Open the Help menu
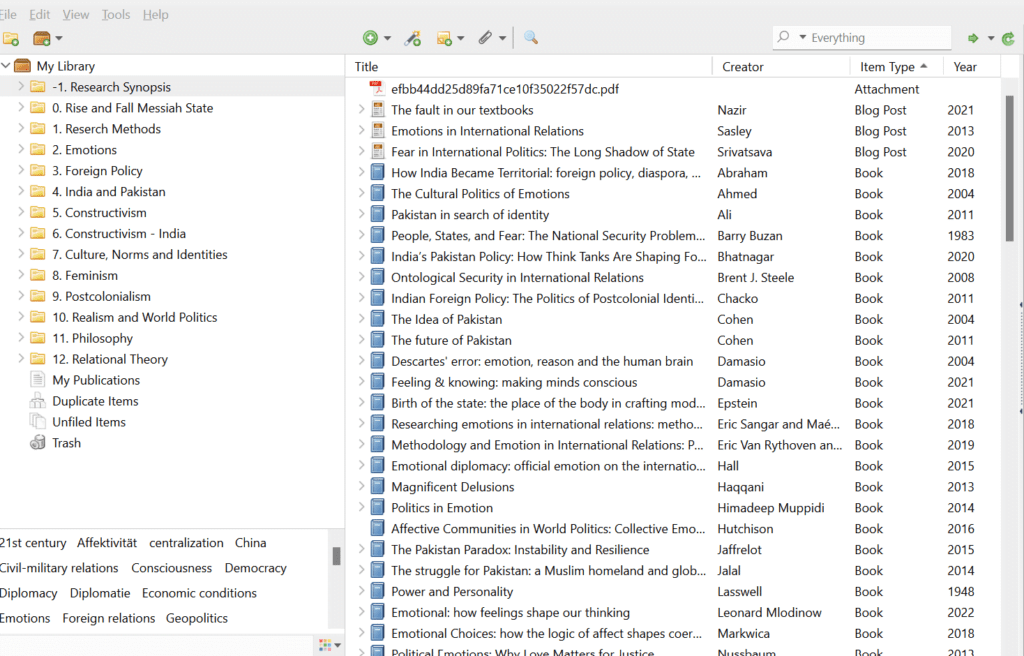This screenshot has width=1024, height=656. tap(155, 14)
